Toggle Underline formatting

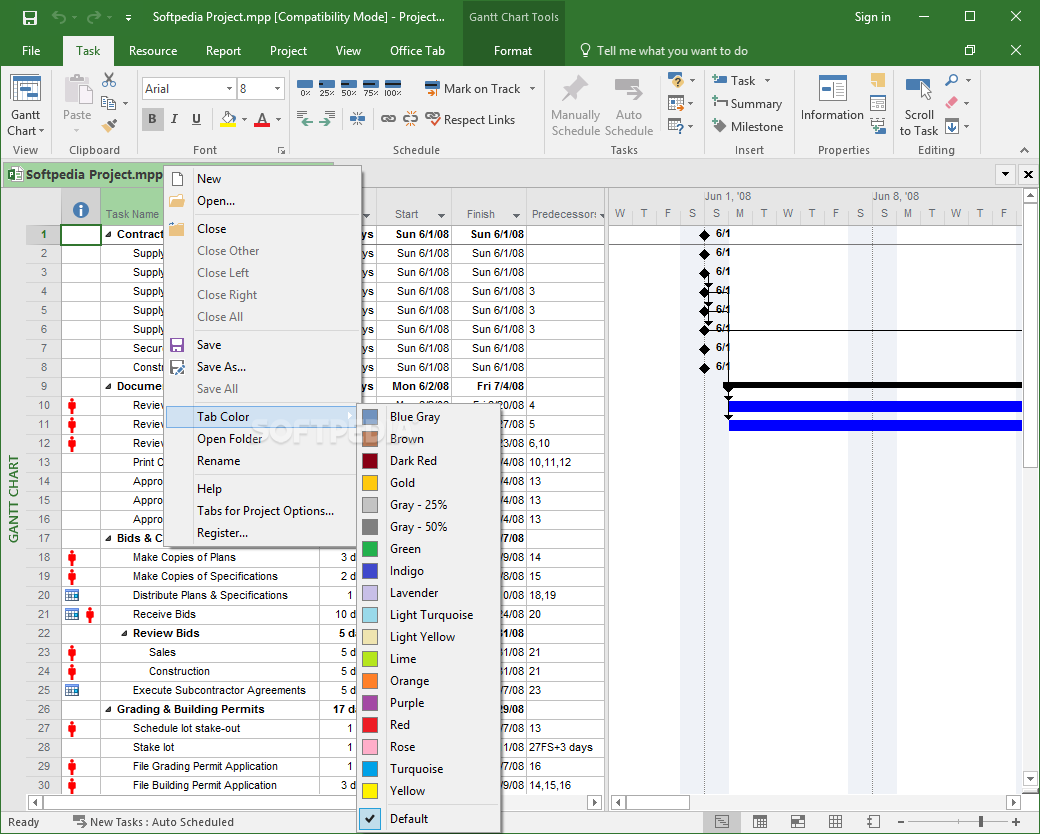pyautogui.click(x=196, y=119)
